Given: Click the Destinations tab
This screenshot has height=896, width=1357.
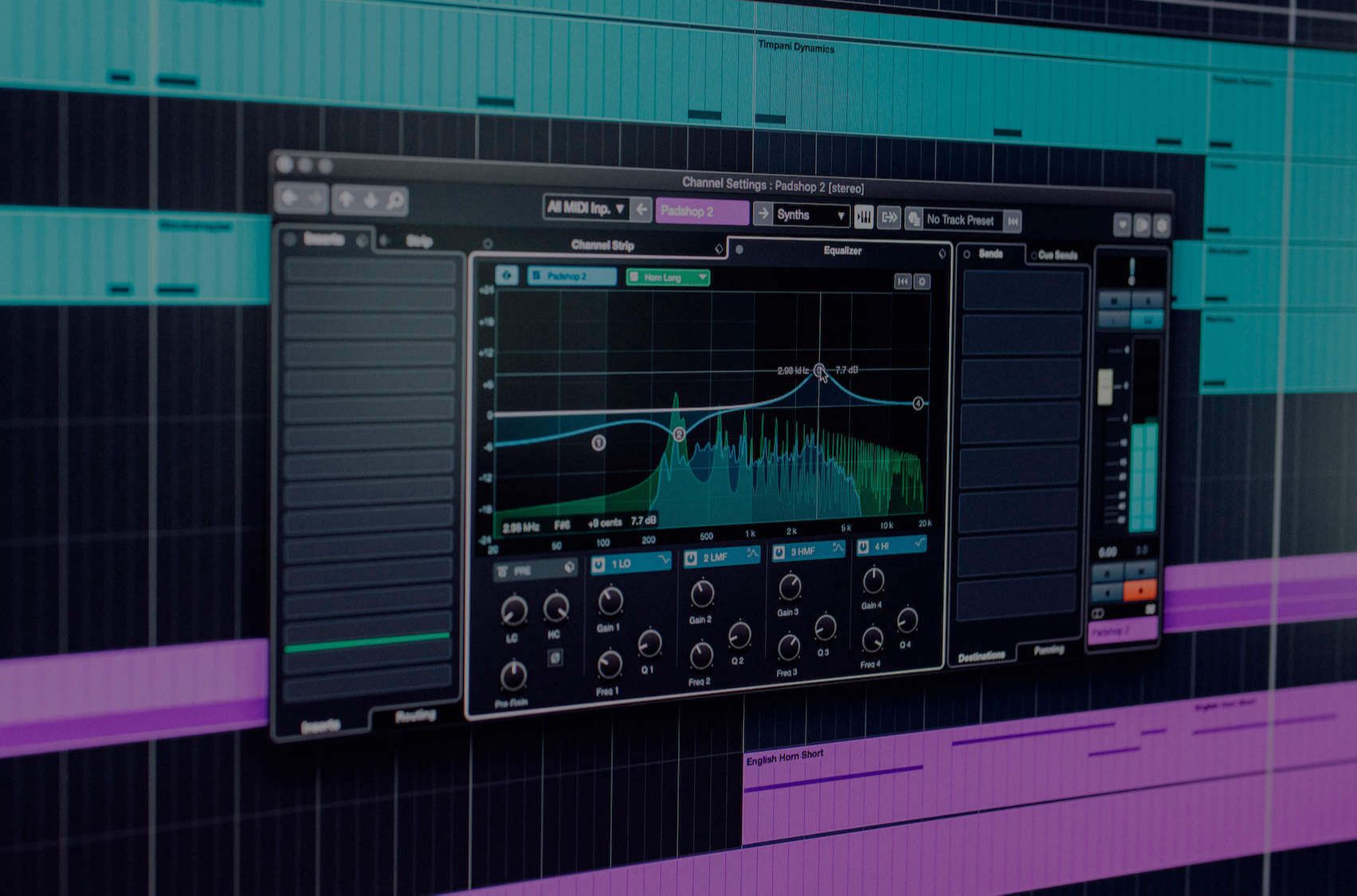Looking at the screenshot, I should [982, 656].
